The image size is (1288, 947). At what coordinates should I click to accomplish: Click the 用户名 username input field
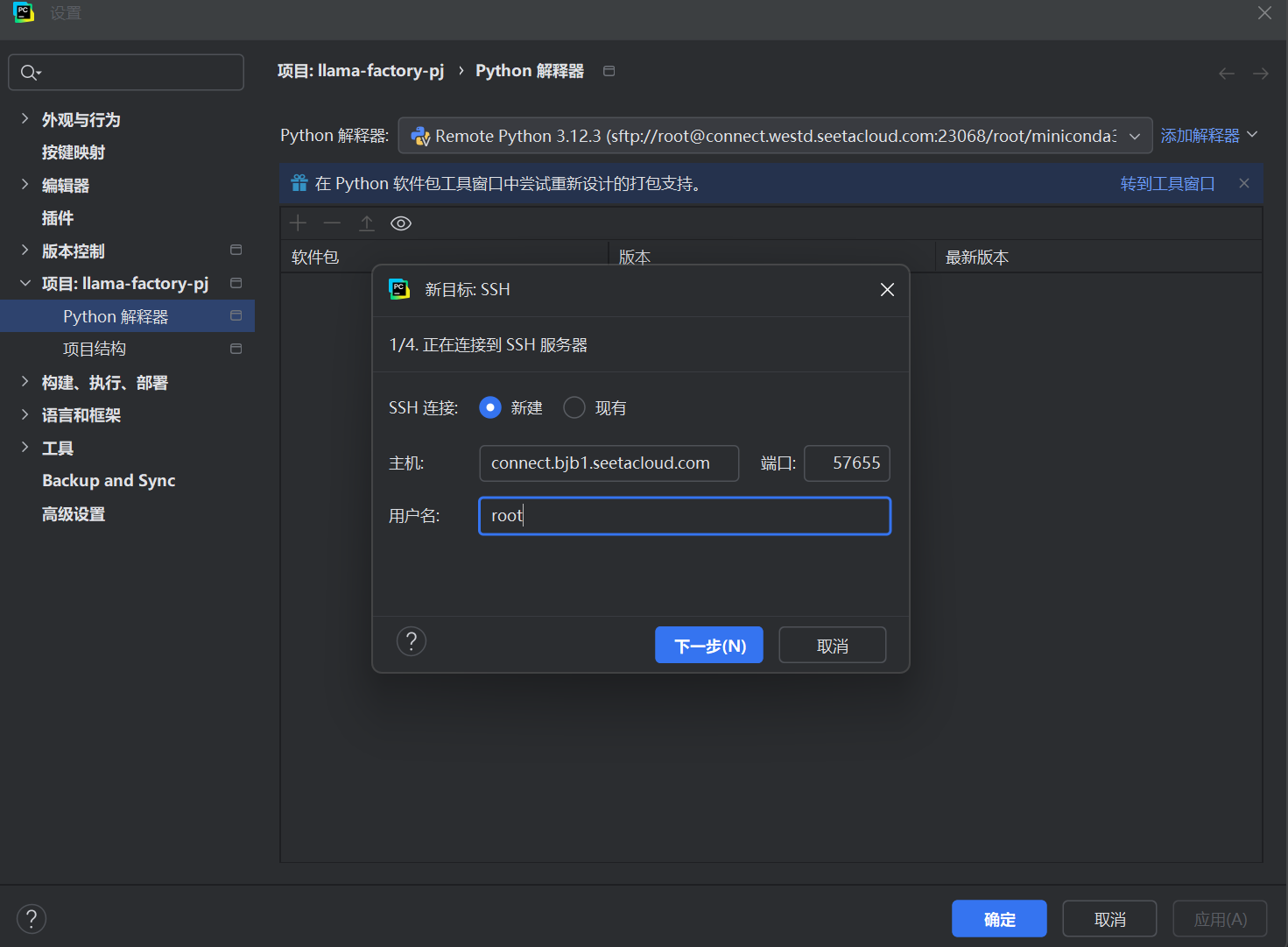tap(685, 516)
